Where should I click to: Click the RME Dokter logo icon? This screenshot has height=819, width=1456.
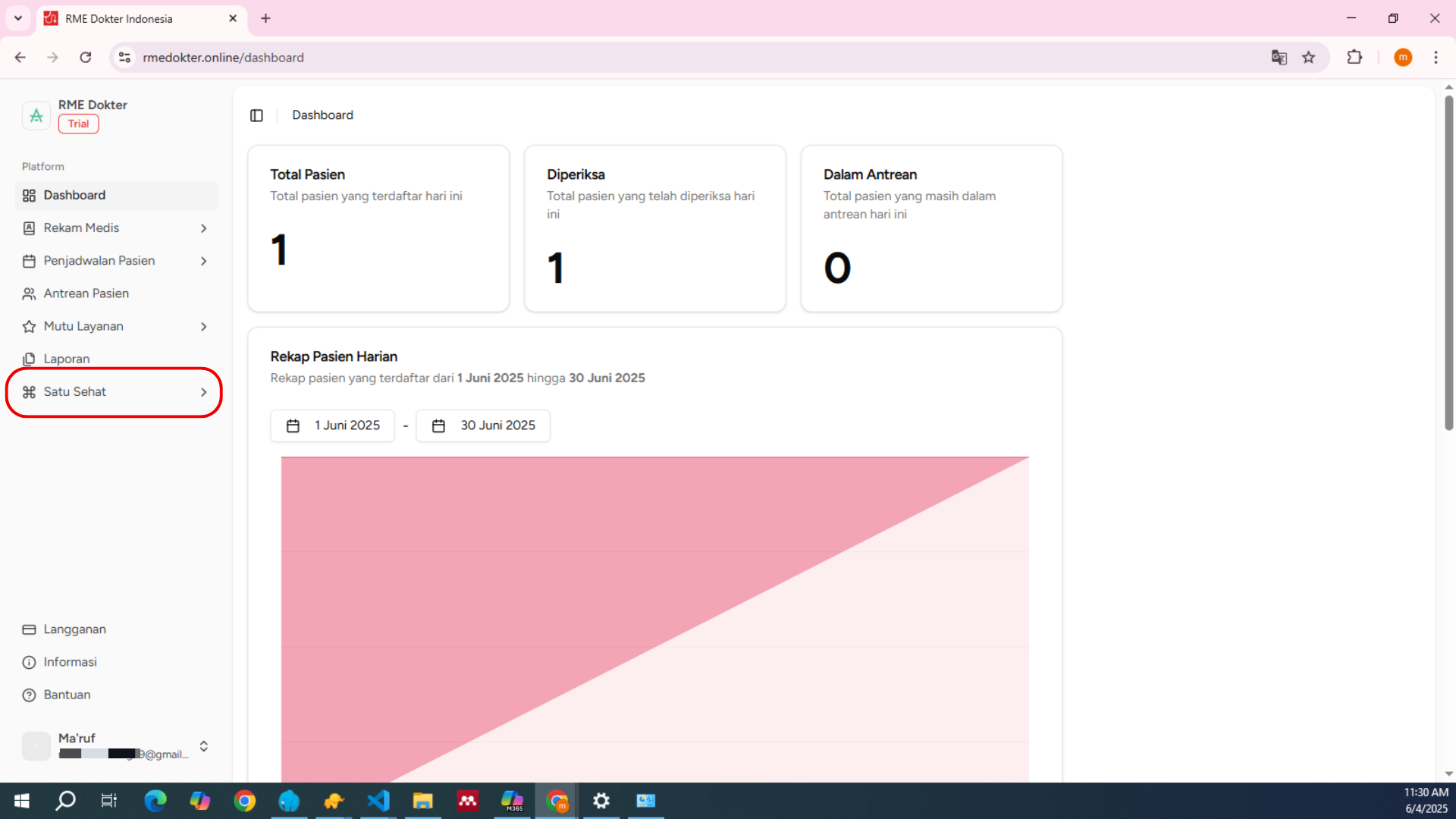click(36, 115)
